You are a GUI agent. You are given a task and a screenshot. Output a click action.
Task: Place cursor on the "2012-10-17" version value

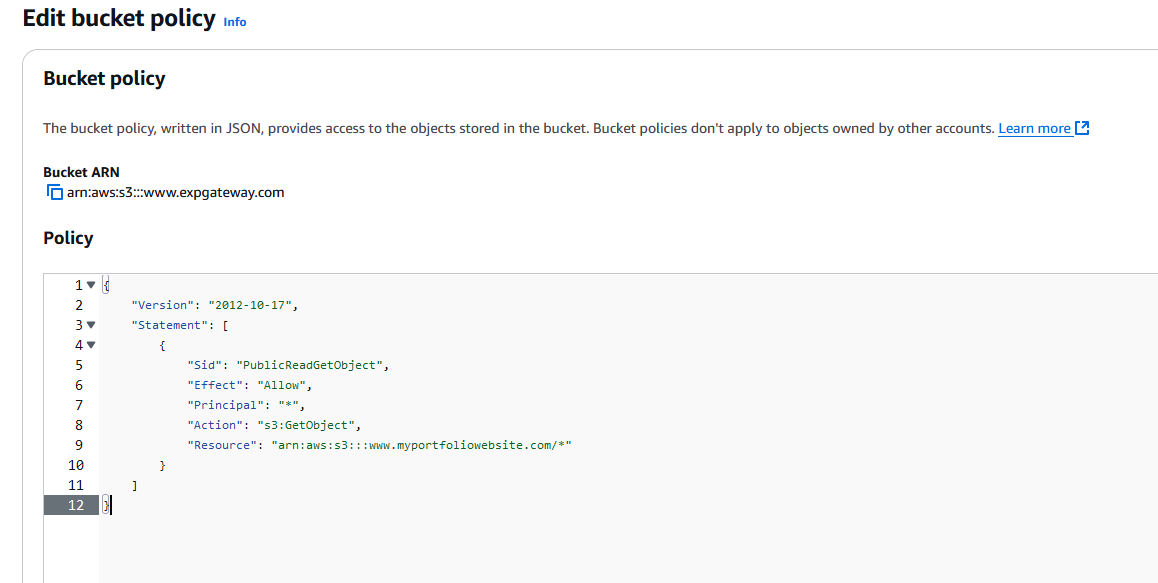pyautogui.click(x=250, y=304)
